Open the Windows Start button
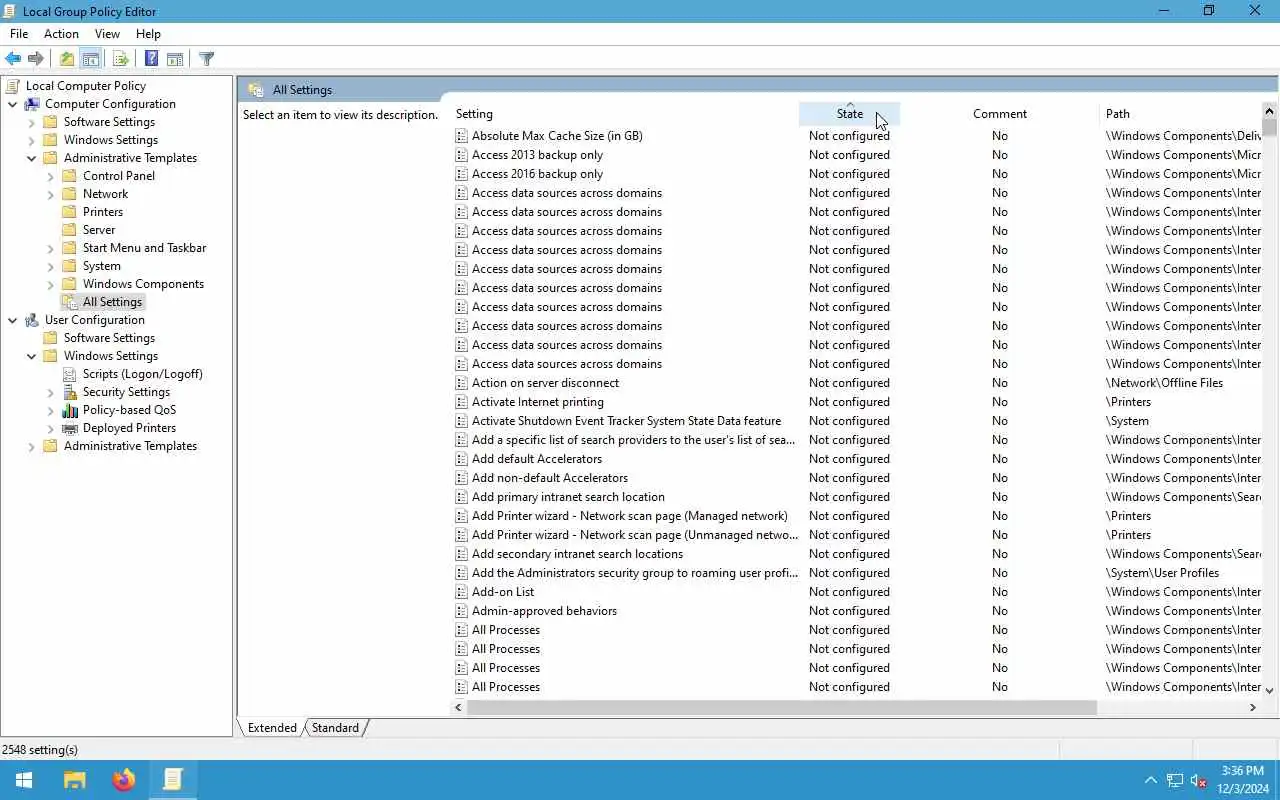 click(x=24, y=780)
